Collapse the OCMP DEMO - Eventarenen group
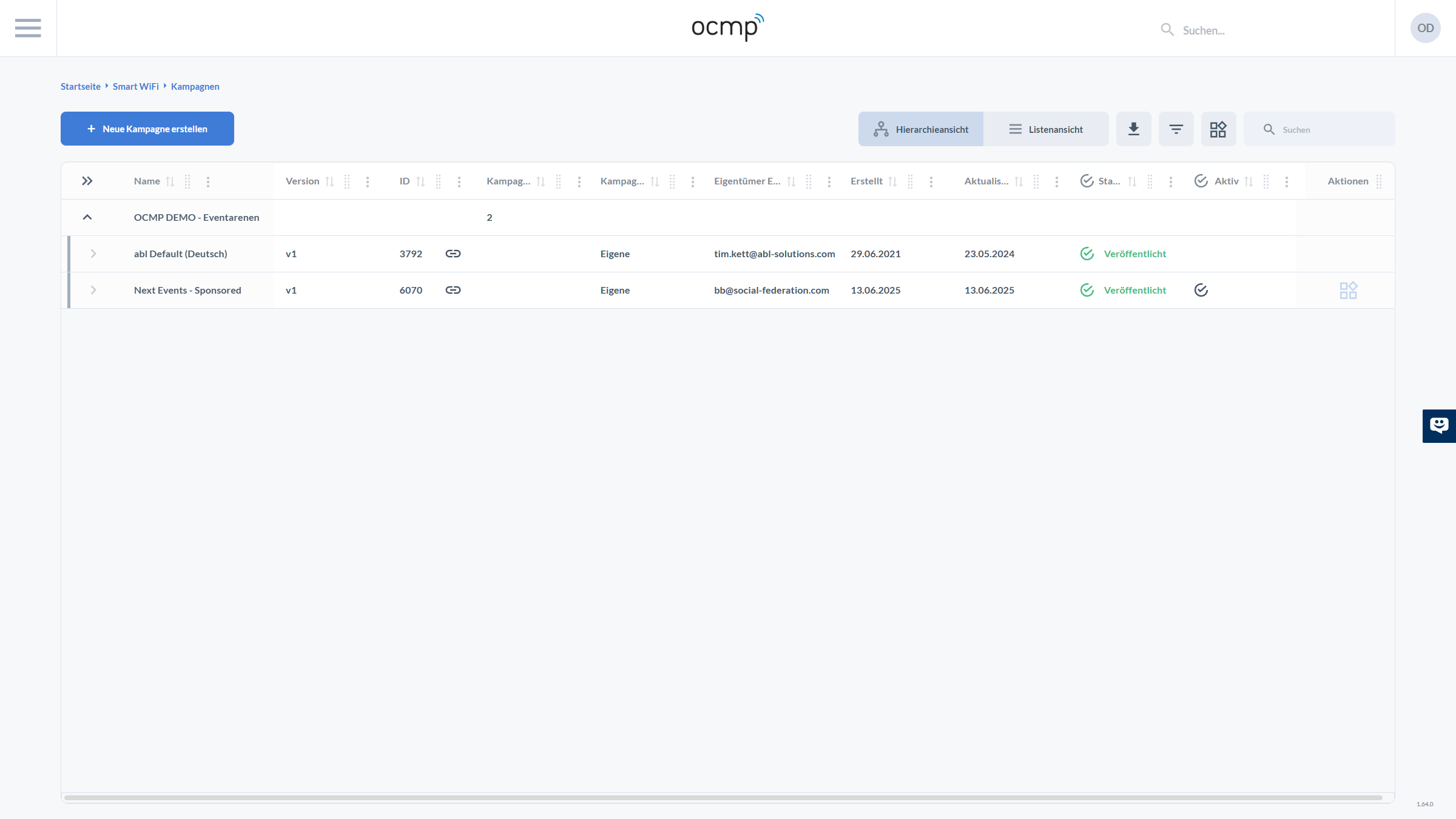 87,217
